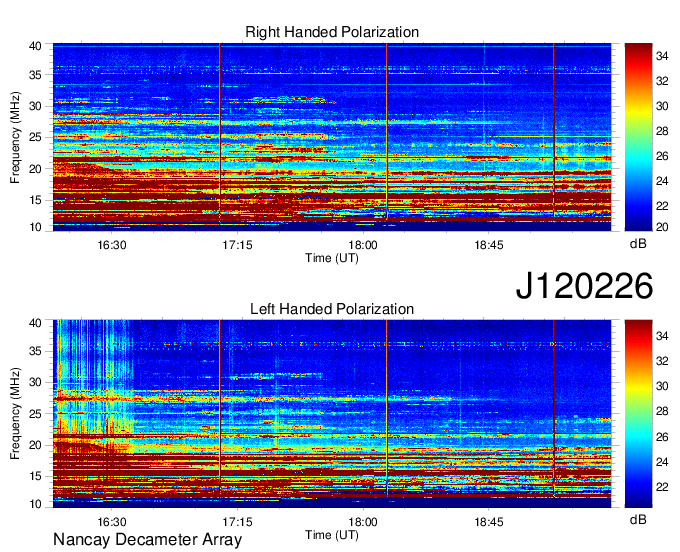Click the dB unit under top colorbar

[x=638, y=244]
